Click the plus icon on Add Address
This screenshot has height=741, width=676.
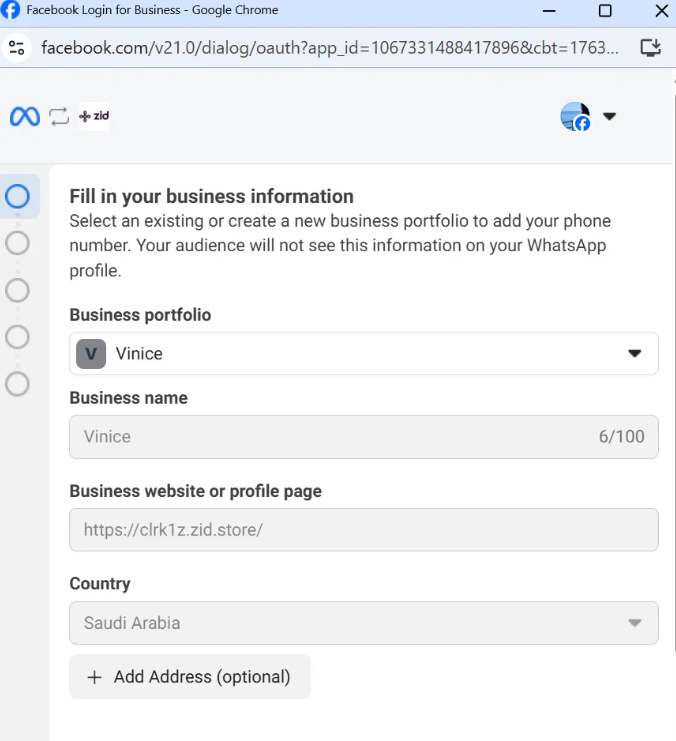click(x=95, y=677)
